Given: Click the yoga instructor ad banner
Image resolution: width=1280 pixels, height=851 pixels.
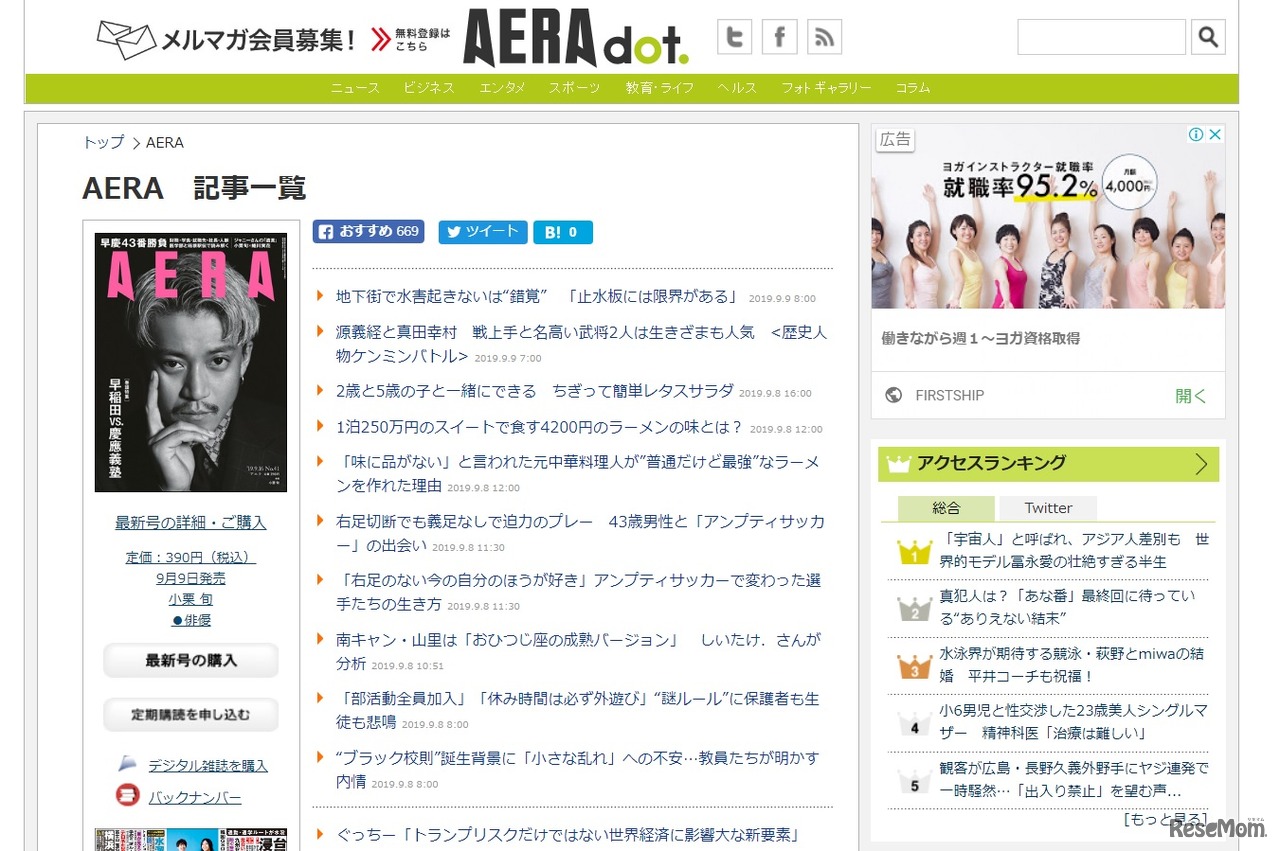Looking at the screenshot, I should coord(1048,216).
